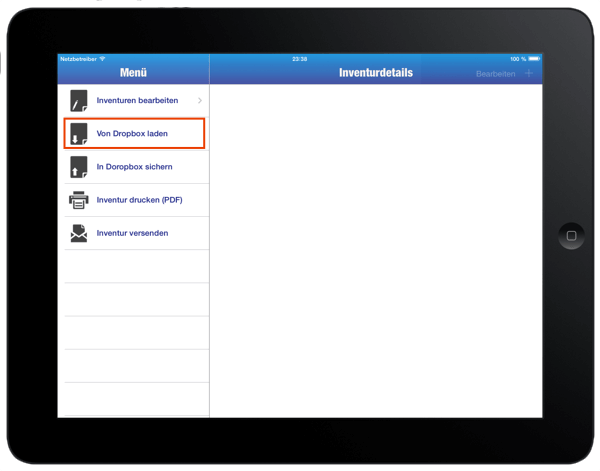Tap the battery indicator in the status bar

click(x=534, y=59)
